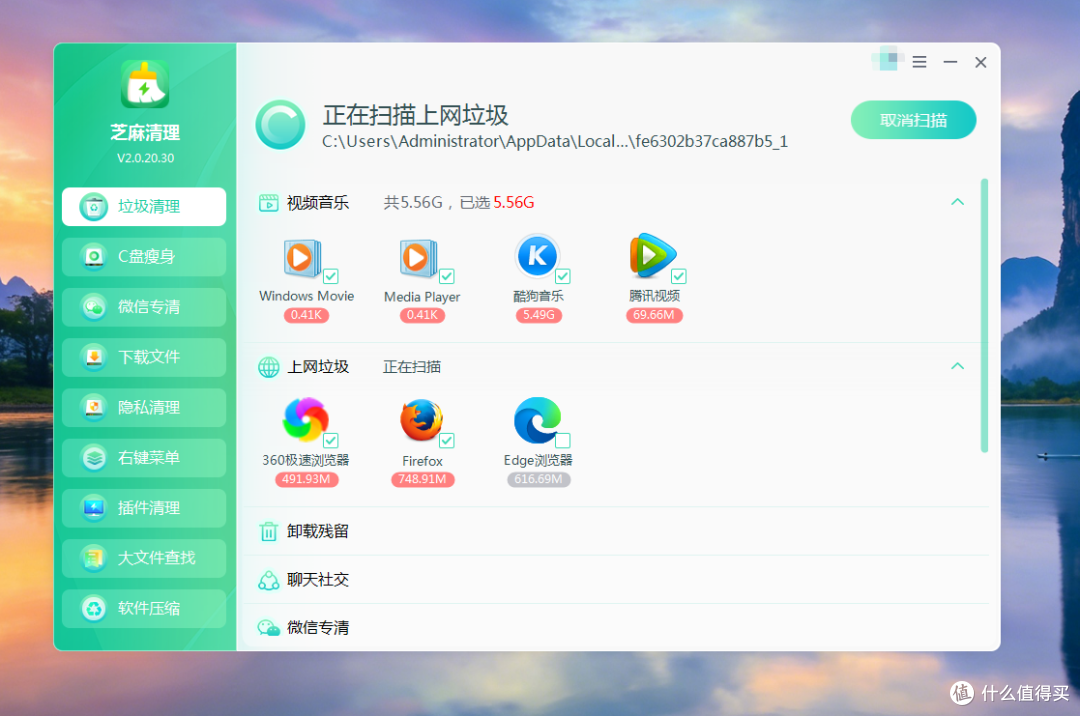Screen dimensions: 1080x716
Task: Open the 右键菜单 sidebar tab
Action: pyautogui.click(x=144, y=458)
